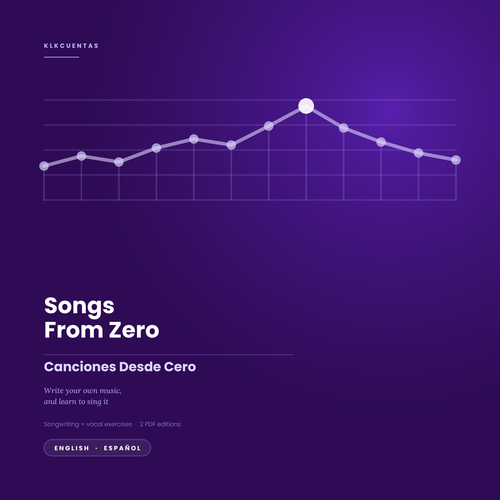This screenshot has height=500, width=500.
Task: Click the Songwriting + vocal exercises text
Action: pos(88,424)
